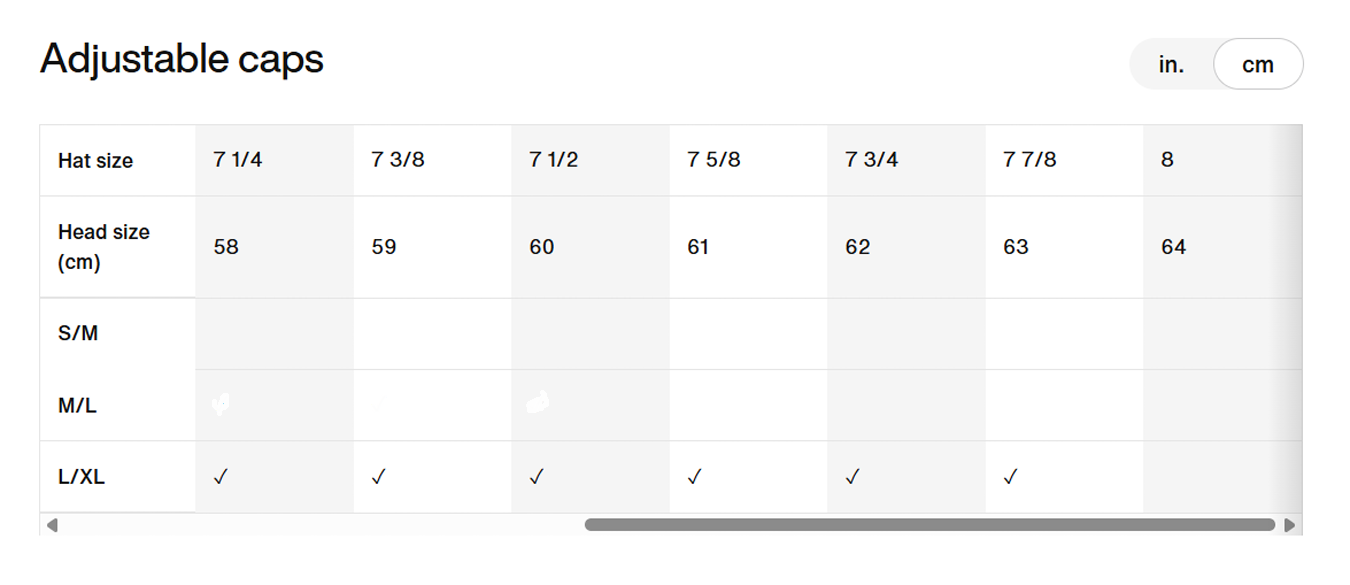Switch units to inches
1350x585 pixels.
[x=1171, y=65]
